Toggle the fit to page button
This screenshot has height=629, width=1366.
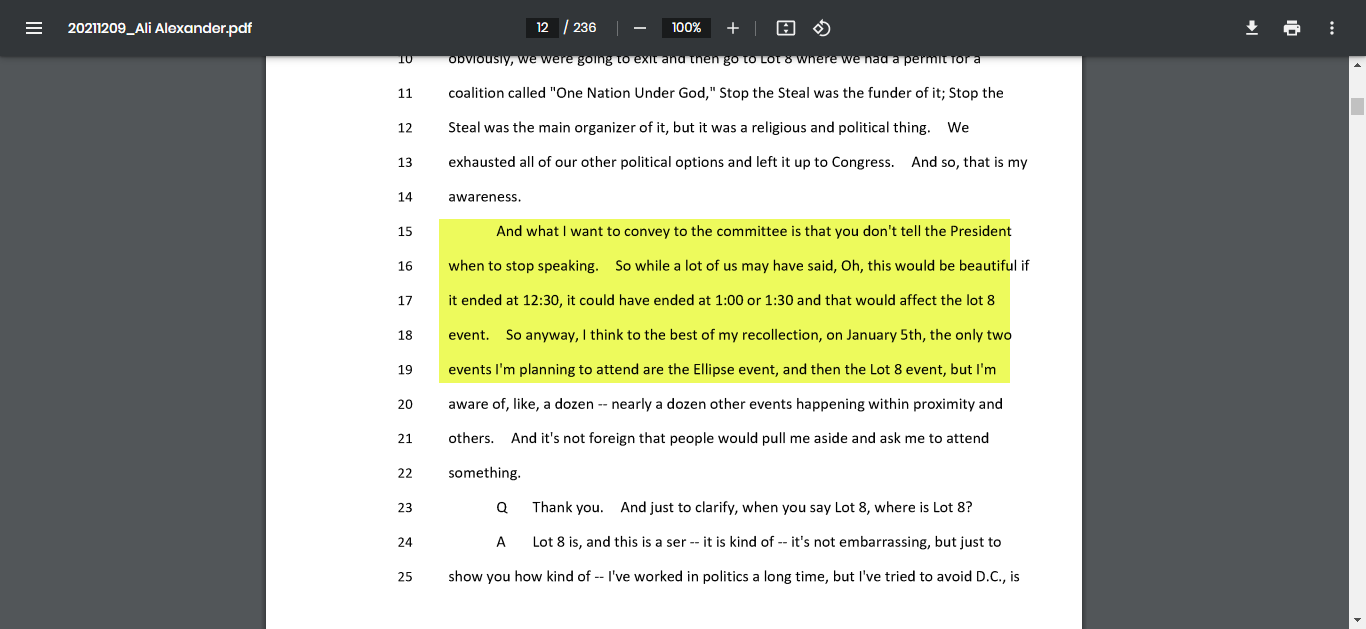coord(786,28)
